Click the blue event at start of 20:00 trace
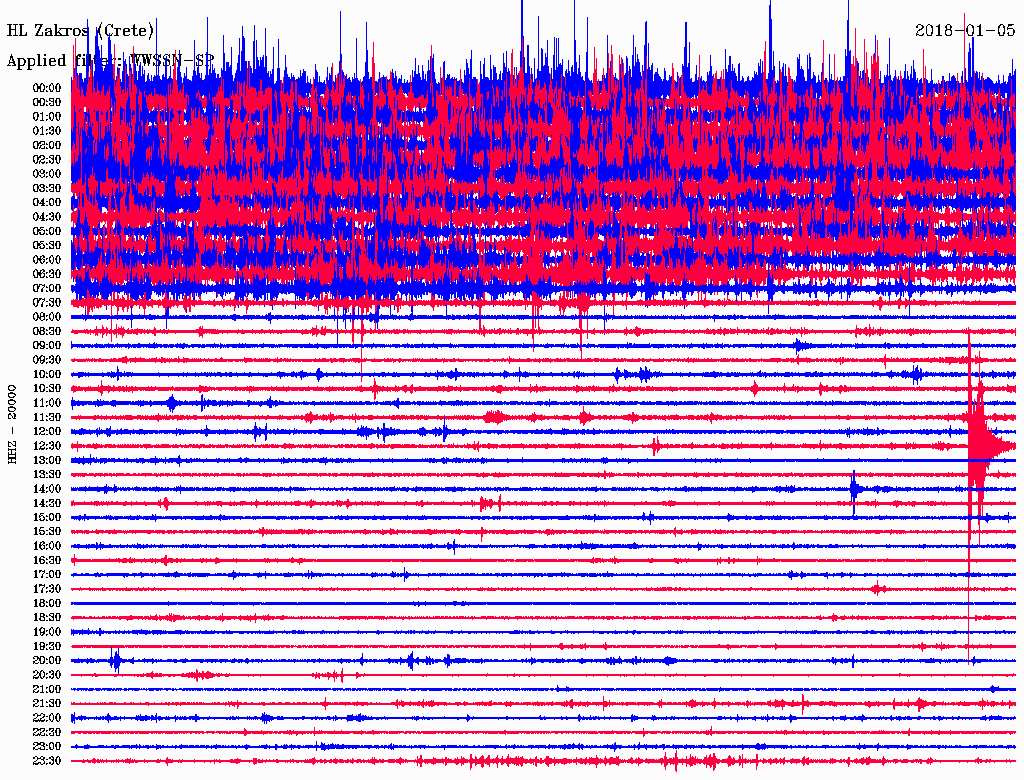 tap(115, 660)
